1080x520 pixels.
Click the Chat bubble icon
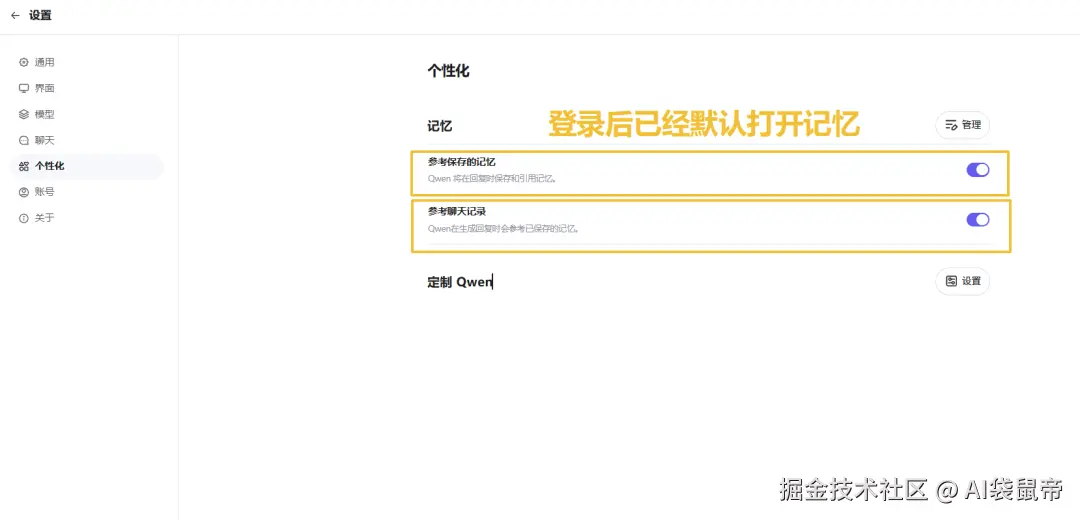[x=23, y=141]
